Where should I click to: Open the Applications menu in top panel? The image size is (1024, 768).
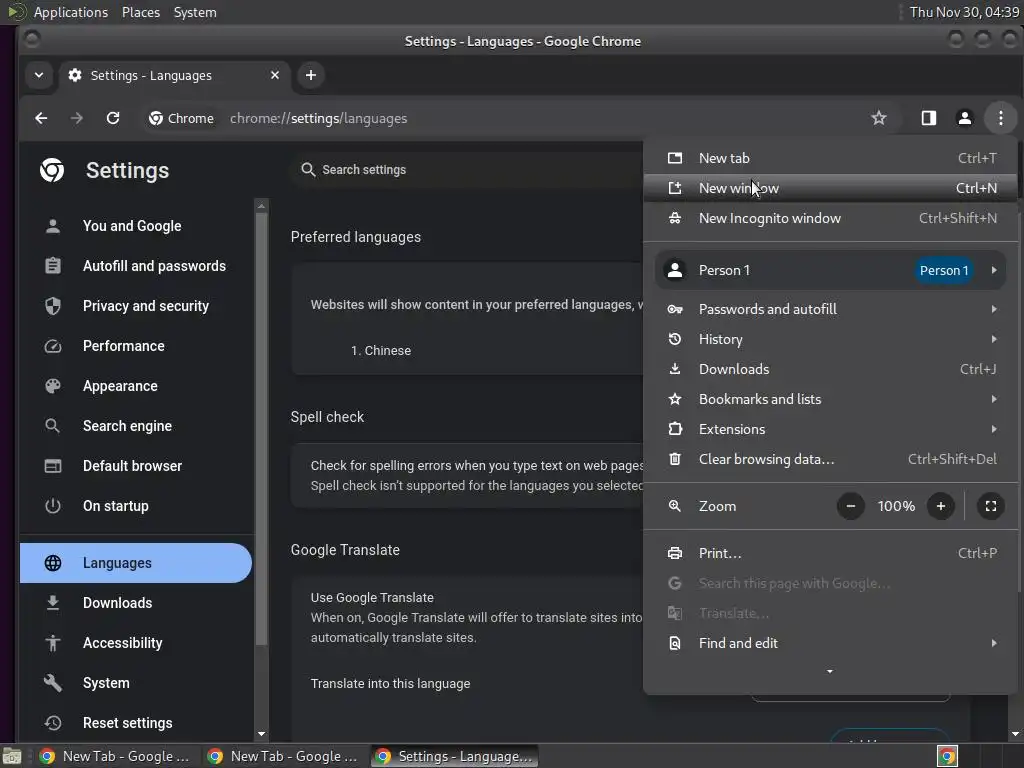click(x=71, y=12)
